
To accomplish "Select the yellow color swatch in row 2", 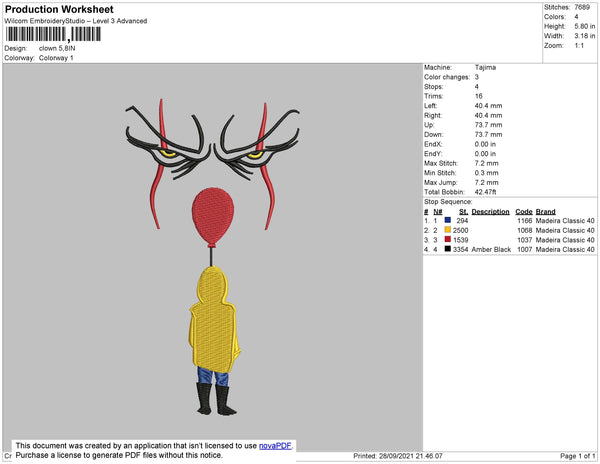I will 448,230.
